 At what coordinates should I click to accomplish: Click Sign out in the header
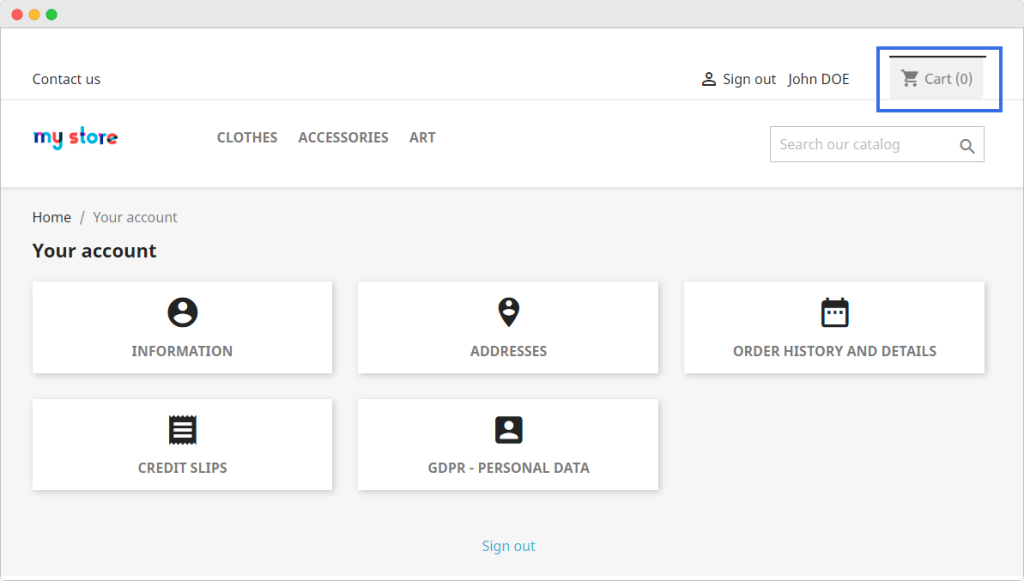(749, 79)
